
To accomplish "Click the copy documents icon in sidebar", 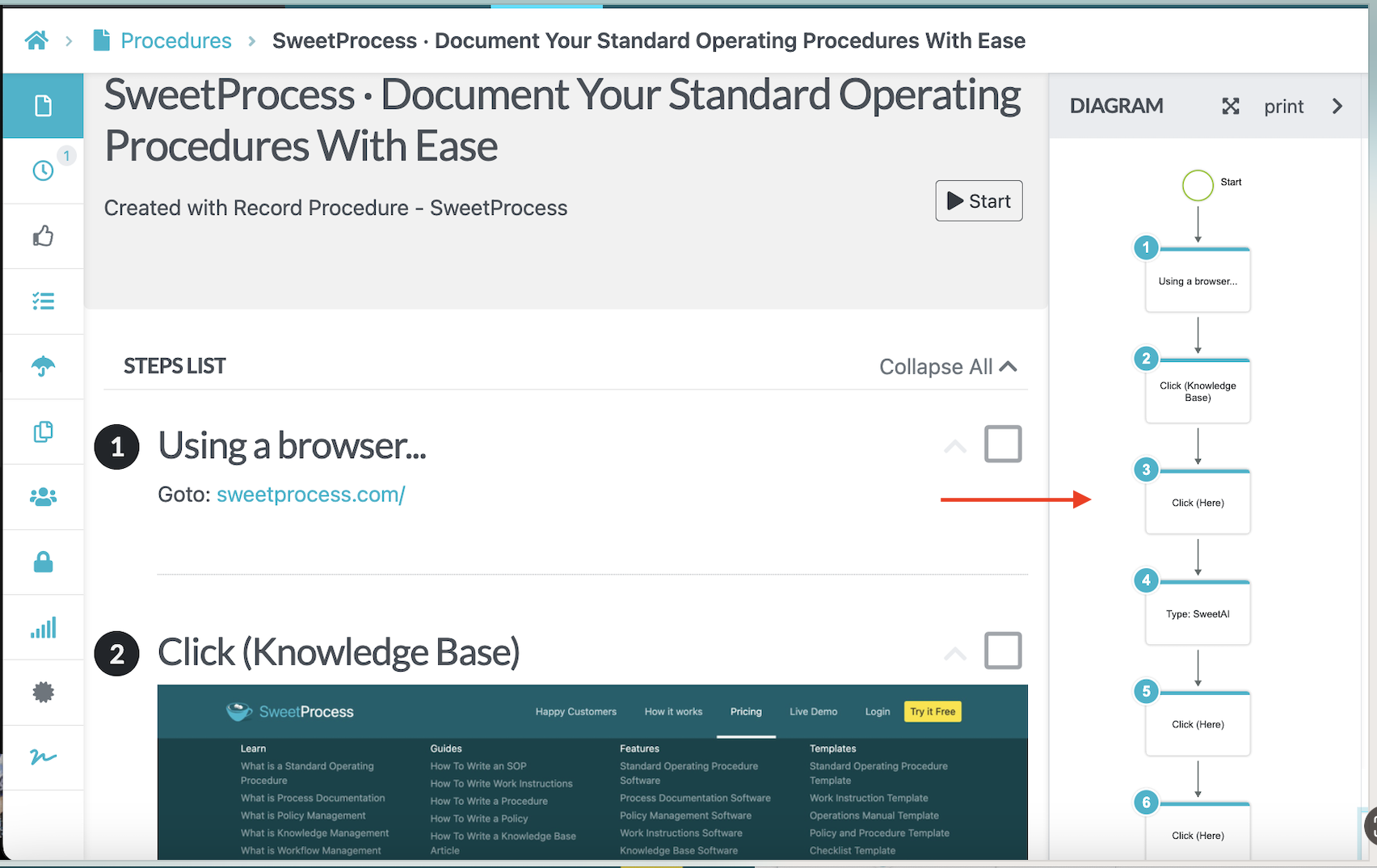I will 43,432.
